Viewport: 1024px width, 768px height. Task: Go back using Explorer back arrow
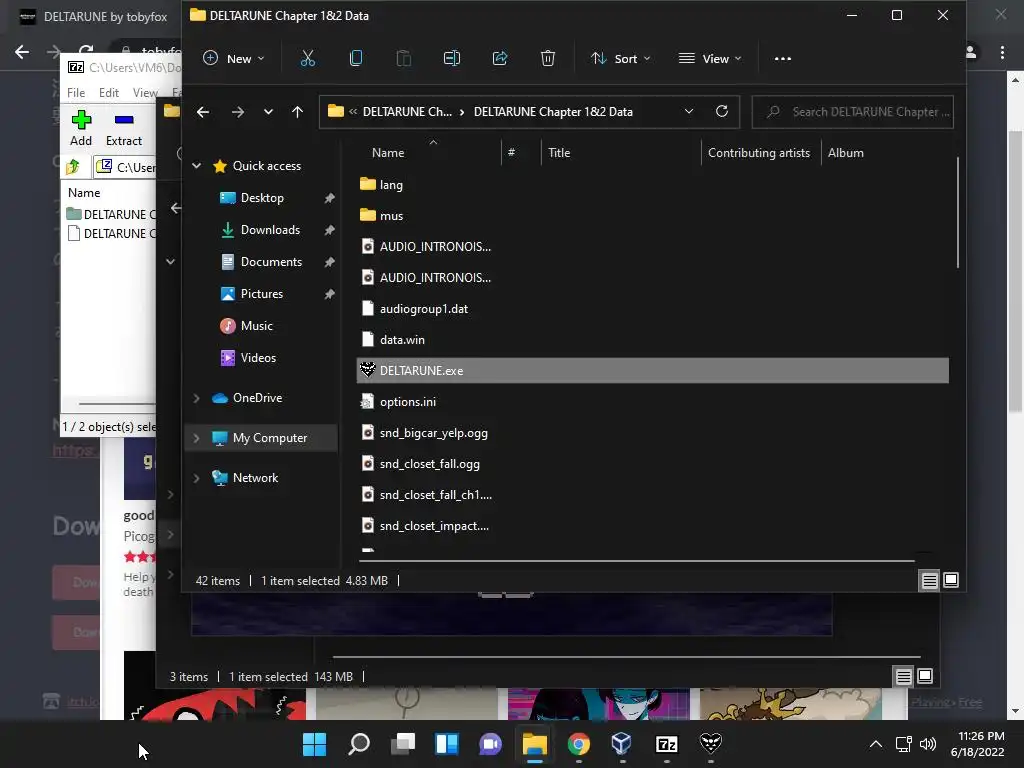click(203, 112)
